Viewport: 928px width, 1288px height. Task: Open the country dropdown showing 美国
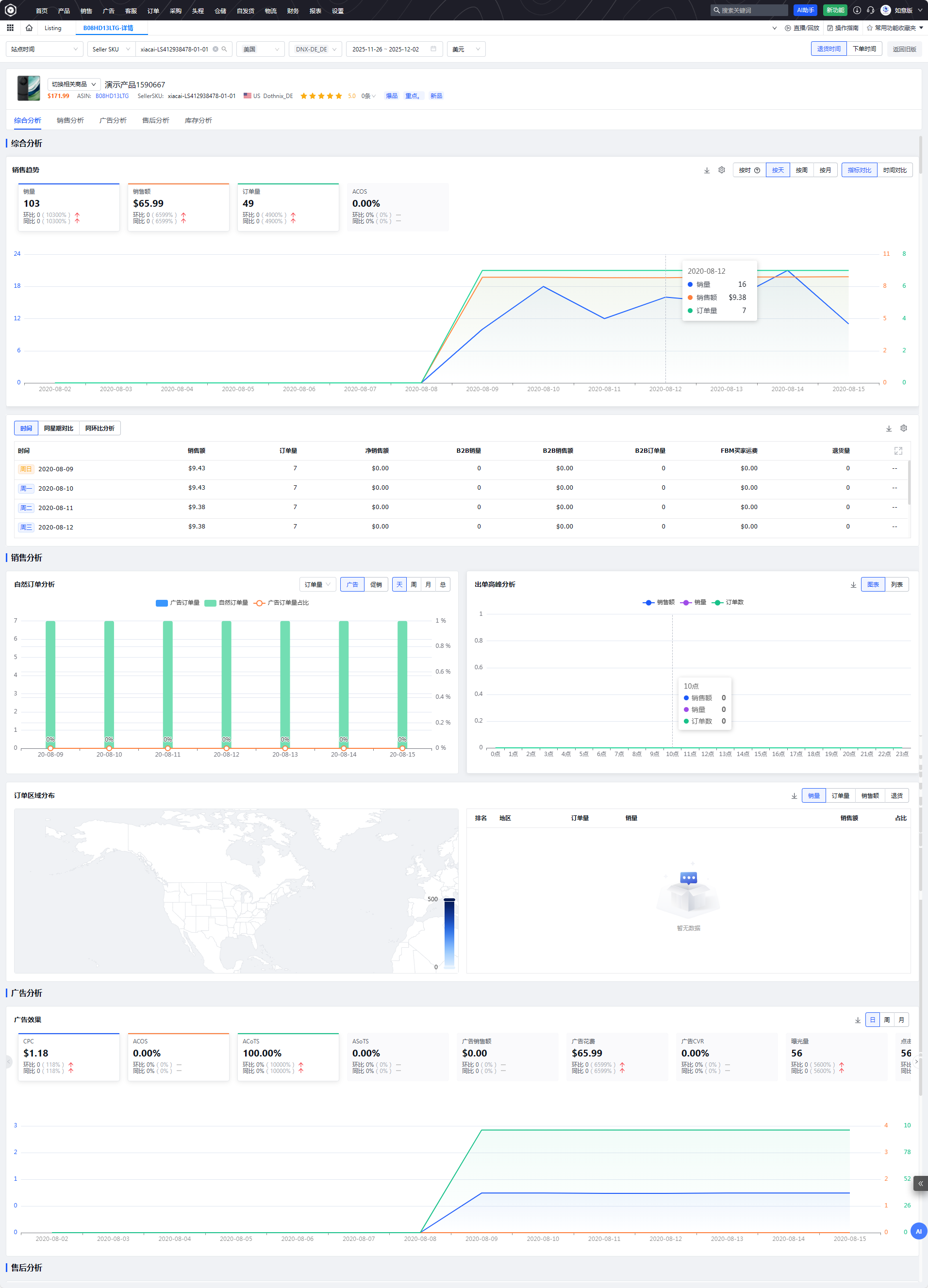pos(260,50)
